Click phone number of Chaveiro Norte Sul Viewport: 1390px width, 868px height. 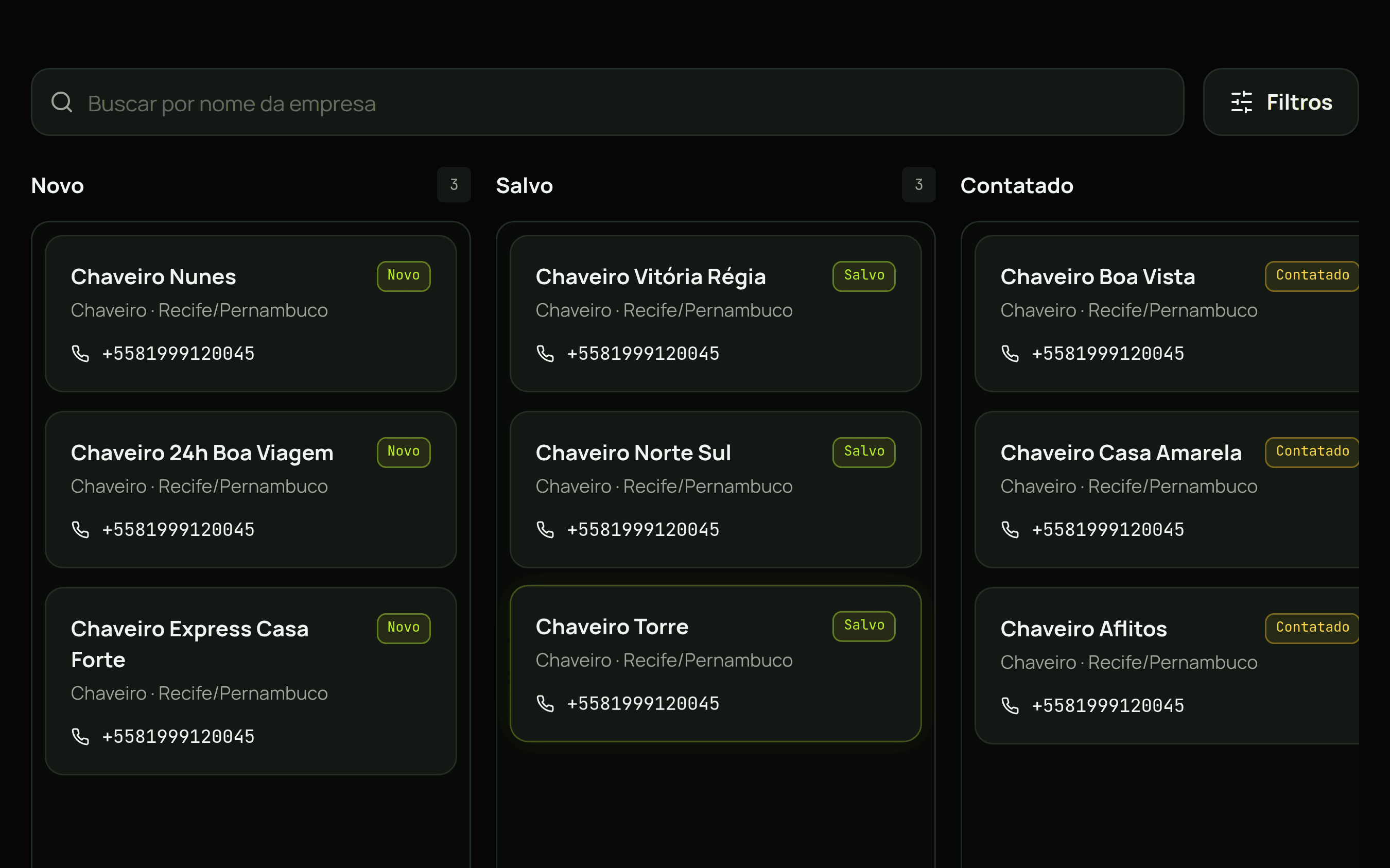point(643,529)
